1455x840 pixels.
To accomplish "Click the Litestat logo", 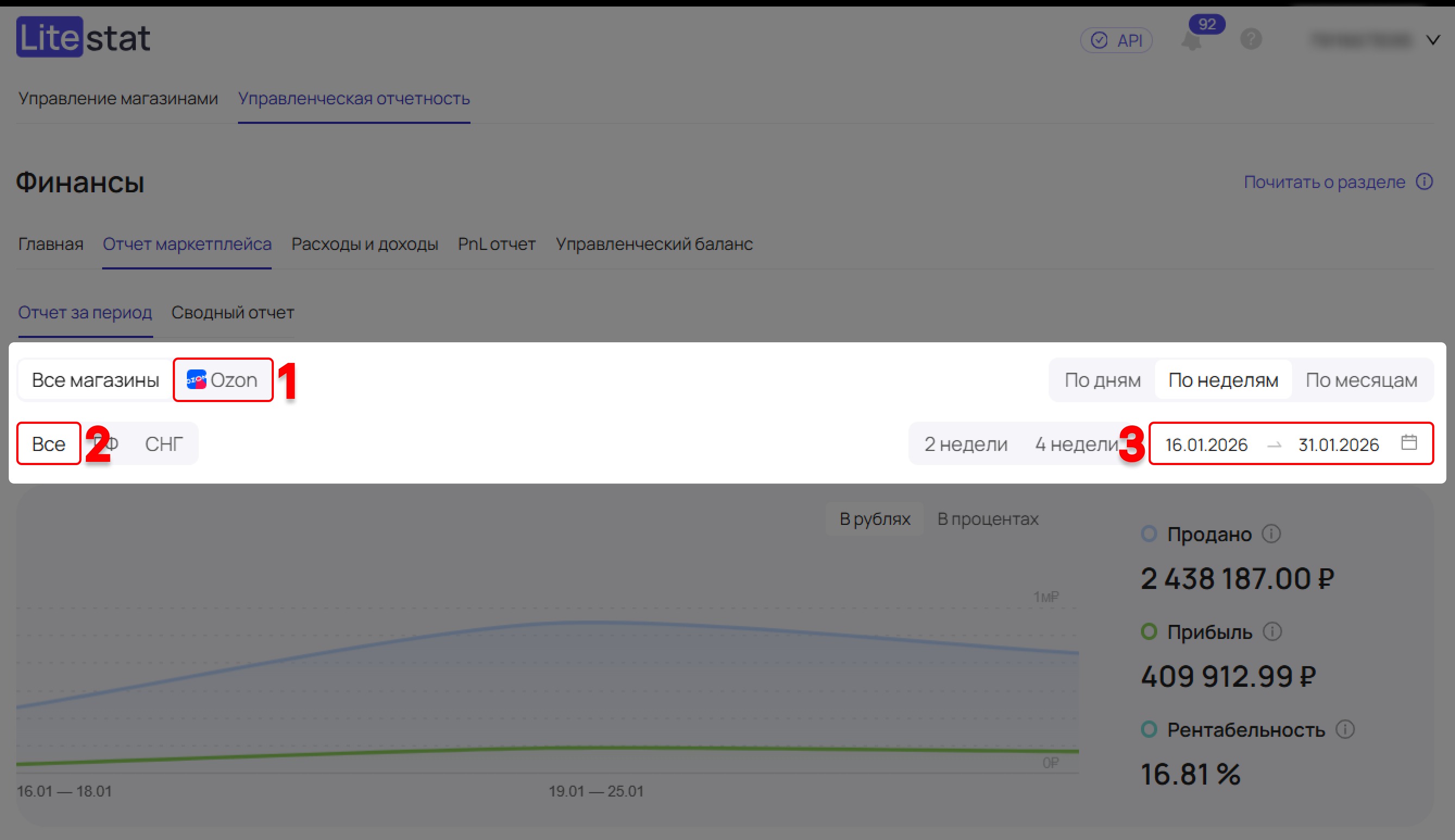I will [x=83, y=37].
